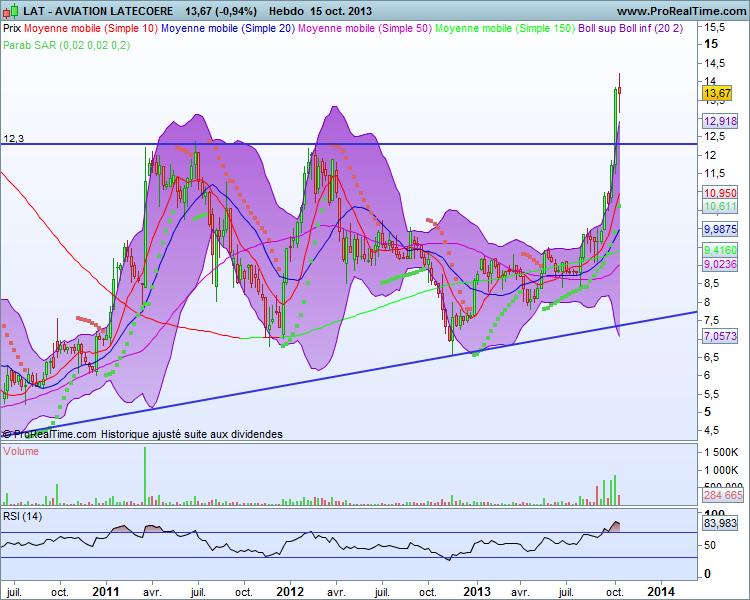Viewport: 750px width, 600px height.
Task: Click the '13,67 (-0,94%)' quote text
Action: [x=221, y=11]
